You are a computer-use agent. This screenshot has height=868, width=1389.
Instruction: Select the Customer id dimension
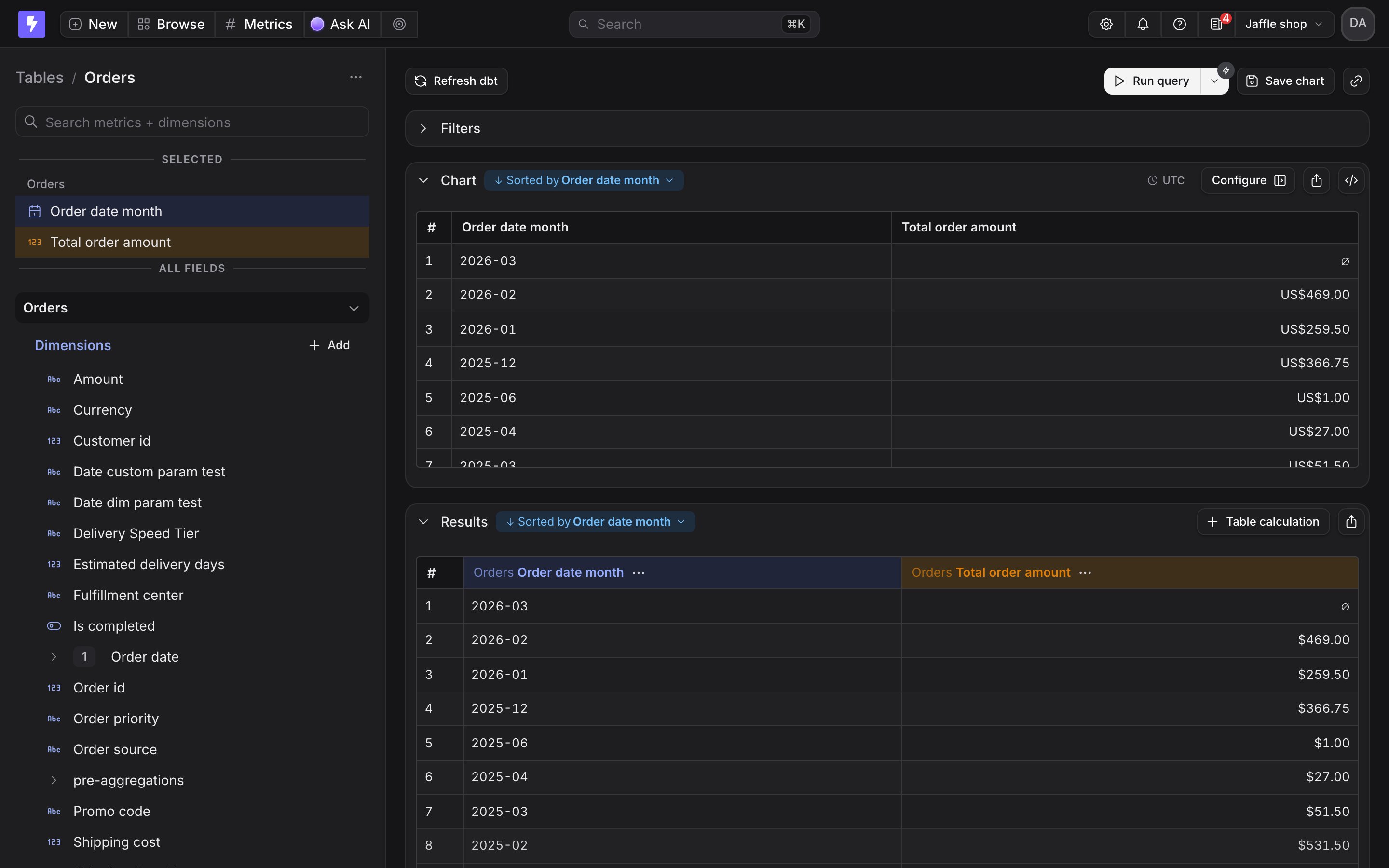(x=192, y=441)
